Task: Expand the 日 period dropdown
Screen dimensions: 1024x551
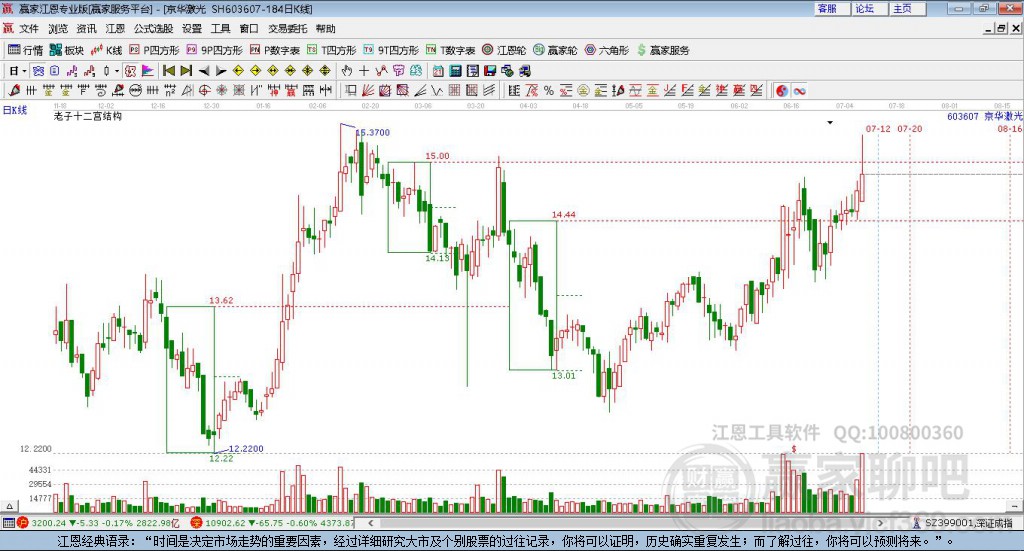Action: click(24, 71)
